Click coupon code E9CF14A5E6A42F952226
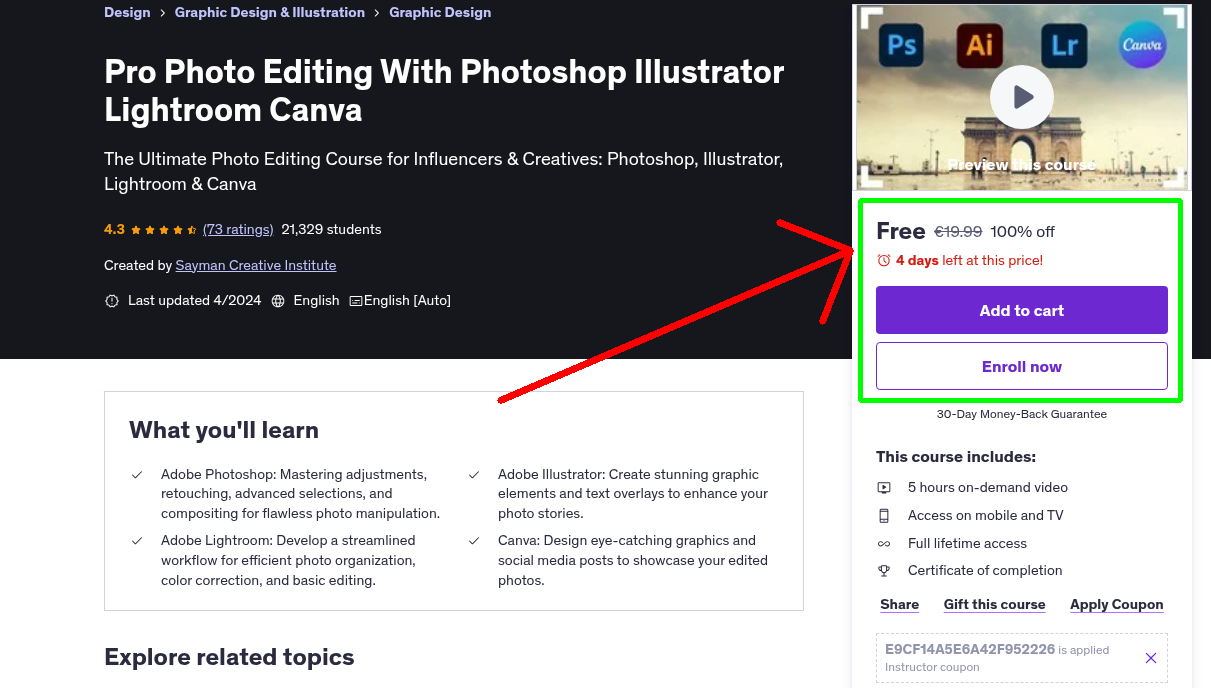This screenshot has width=1211, height=688. click(970, 650)
